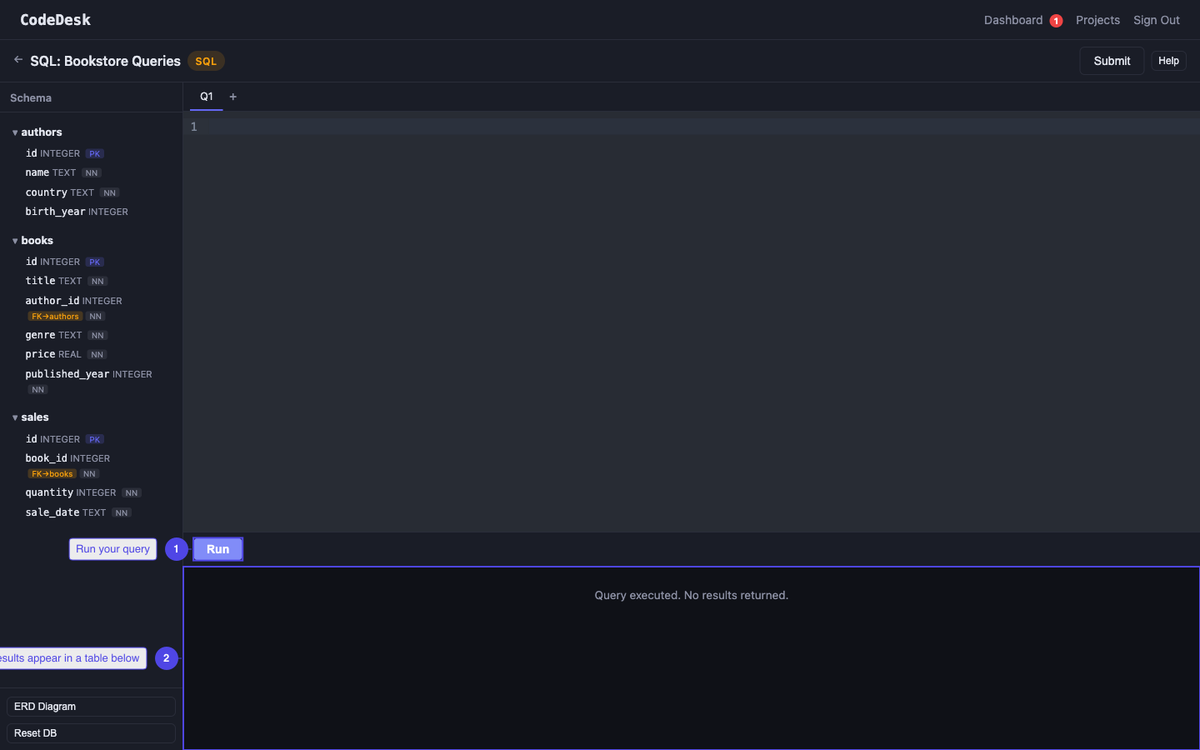
Task: Click tutorial step 1 marker
Action: (176, 548)
